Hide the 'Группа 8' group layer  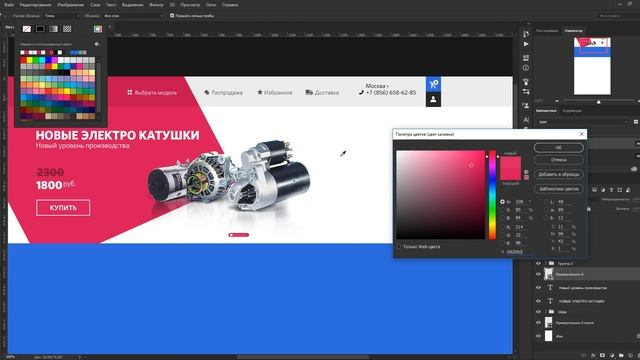[x=538, y=264]
